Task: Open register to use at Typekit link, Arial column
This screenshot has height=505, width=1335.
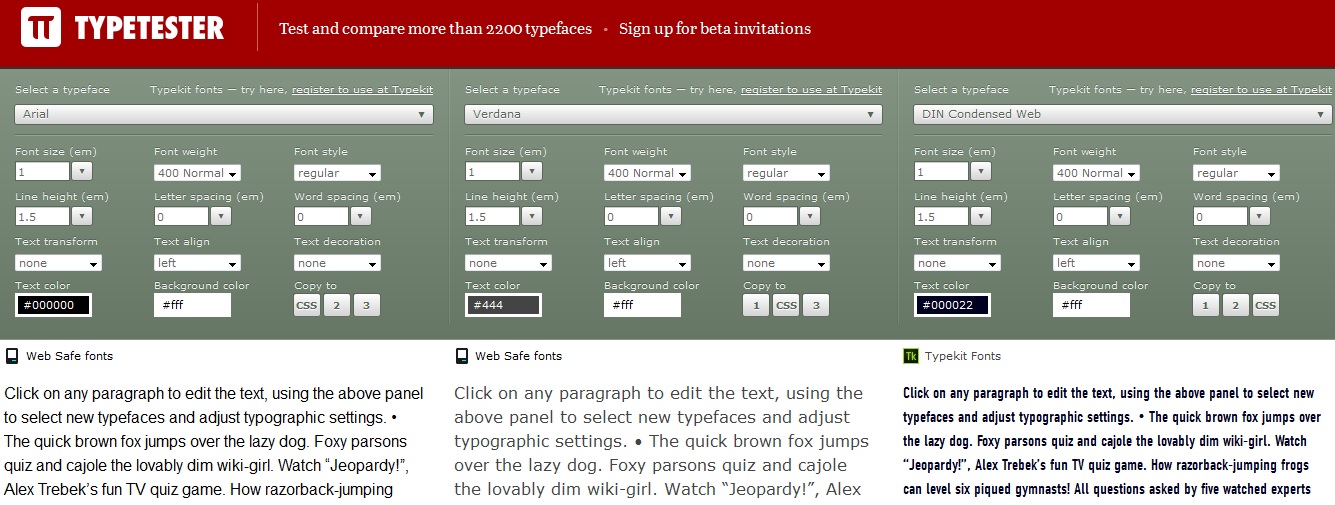Action: (362, 90)
